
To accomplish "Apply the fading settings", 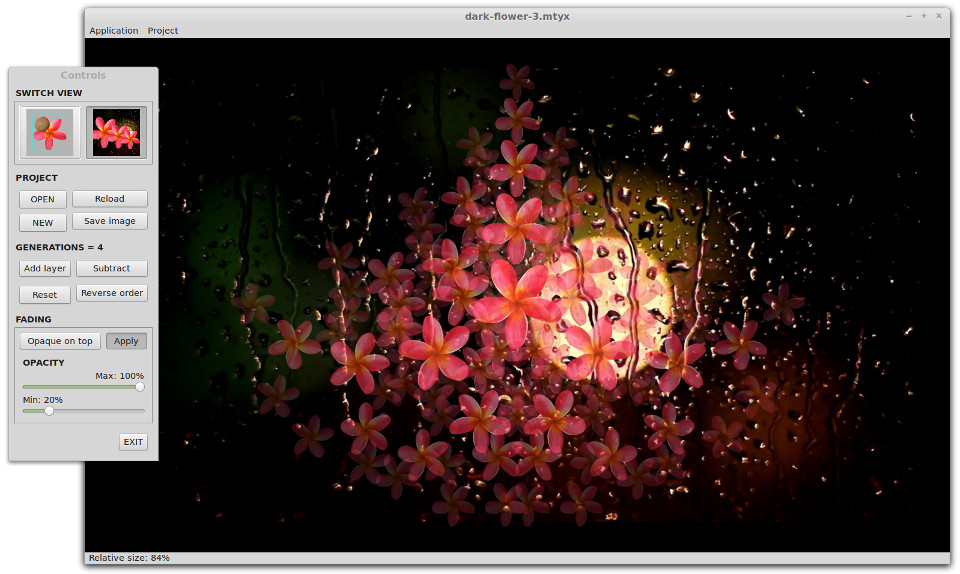I will (126, 341).
